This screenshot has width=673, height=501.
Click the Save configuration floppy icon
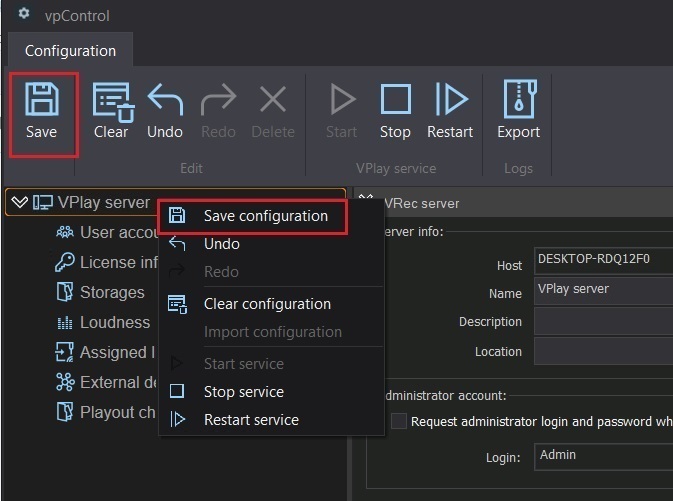(x=177, y=215)
